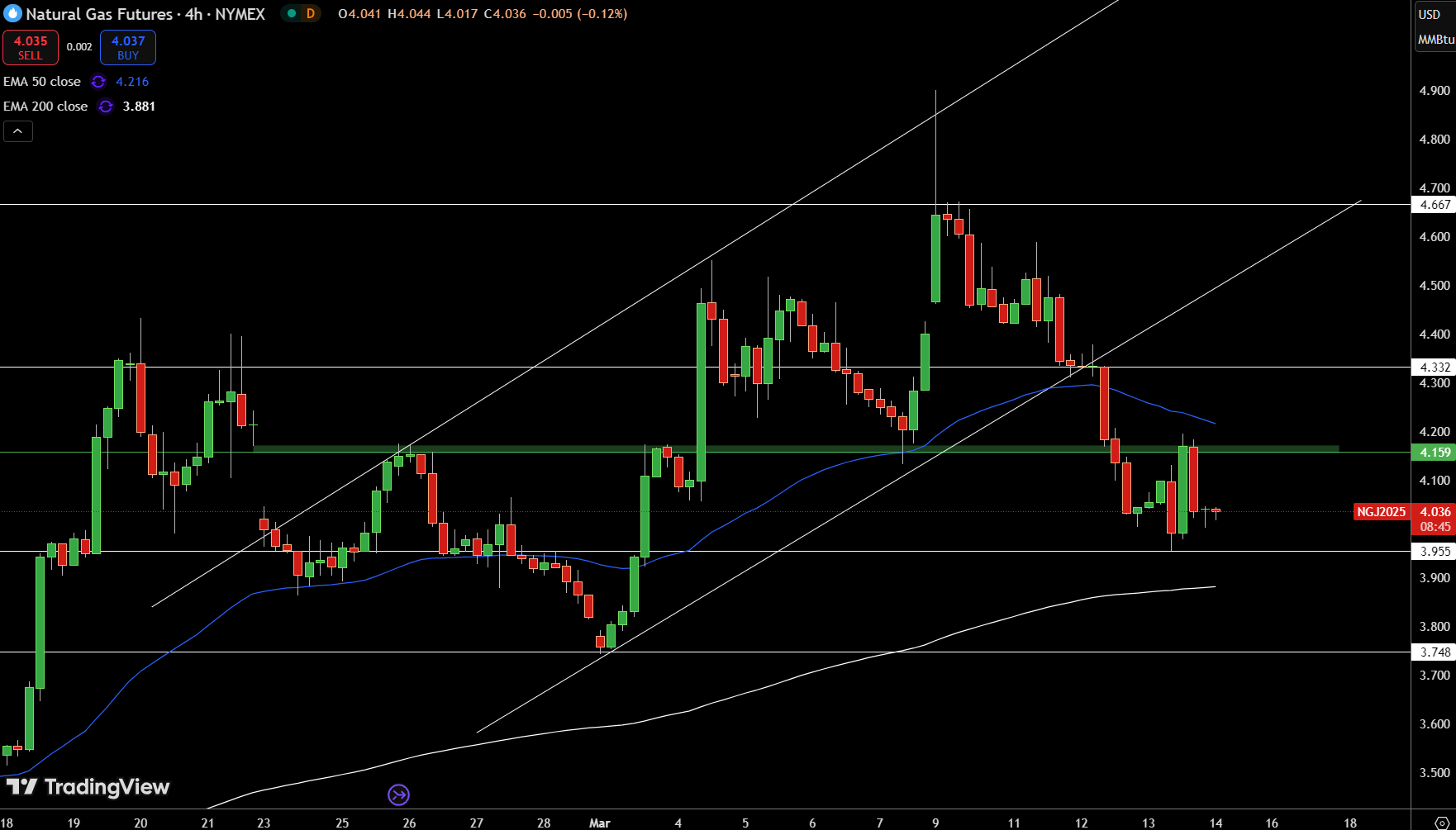Click the green 4.159 price label
Viewport: 1456px width, 830px height.
coord(1434,453)
